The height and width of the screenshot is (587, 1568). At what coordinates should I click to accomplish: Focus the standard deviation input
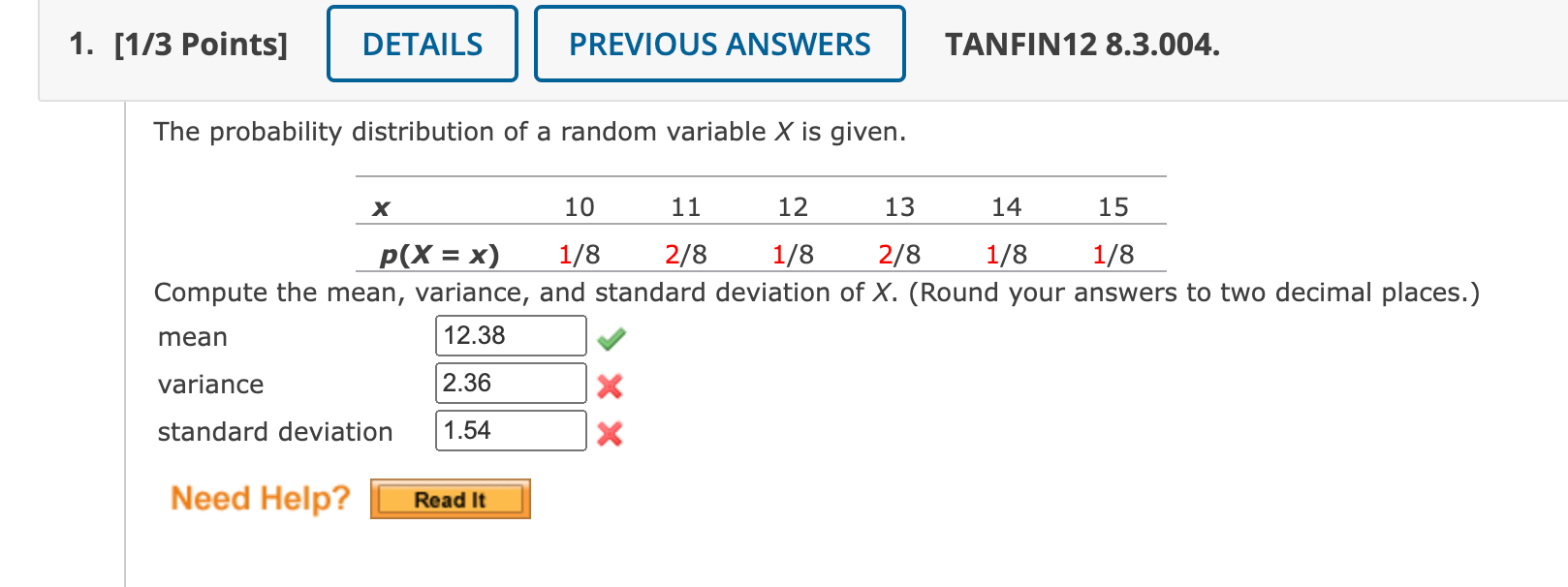coord(511,430)
